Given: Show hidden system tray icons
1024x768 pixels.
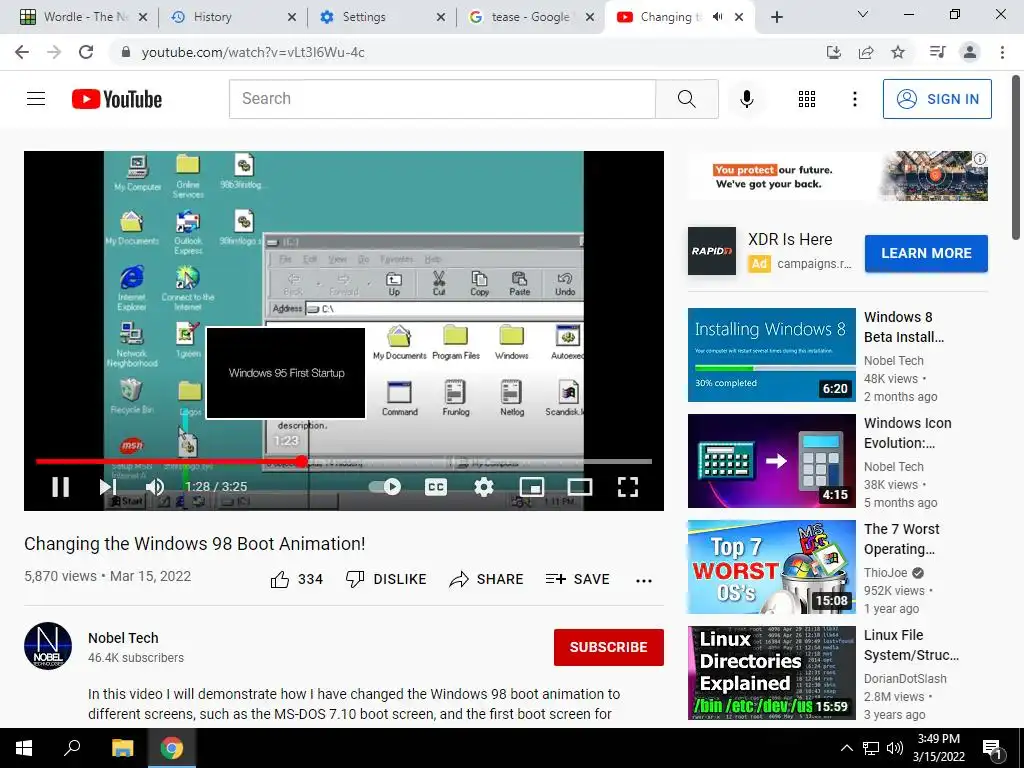Looking at the screenshot, I should pos(846,748).
